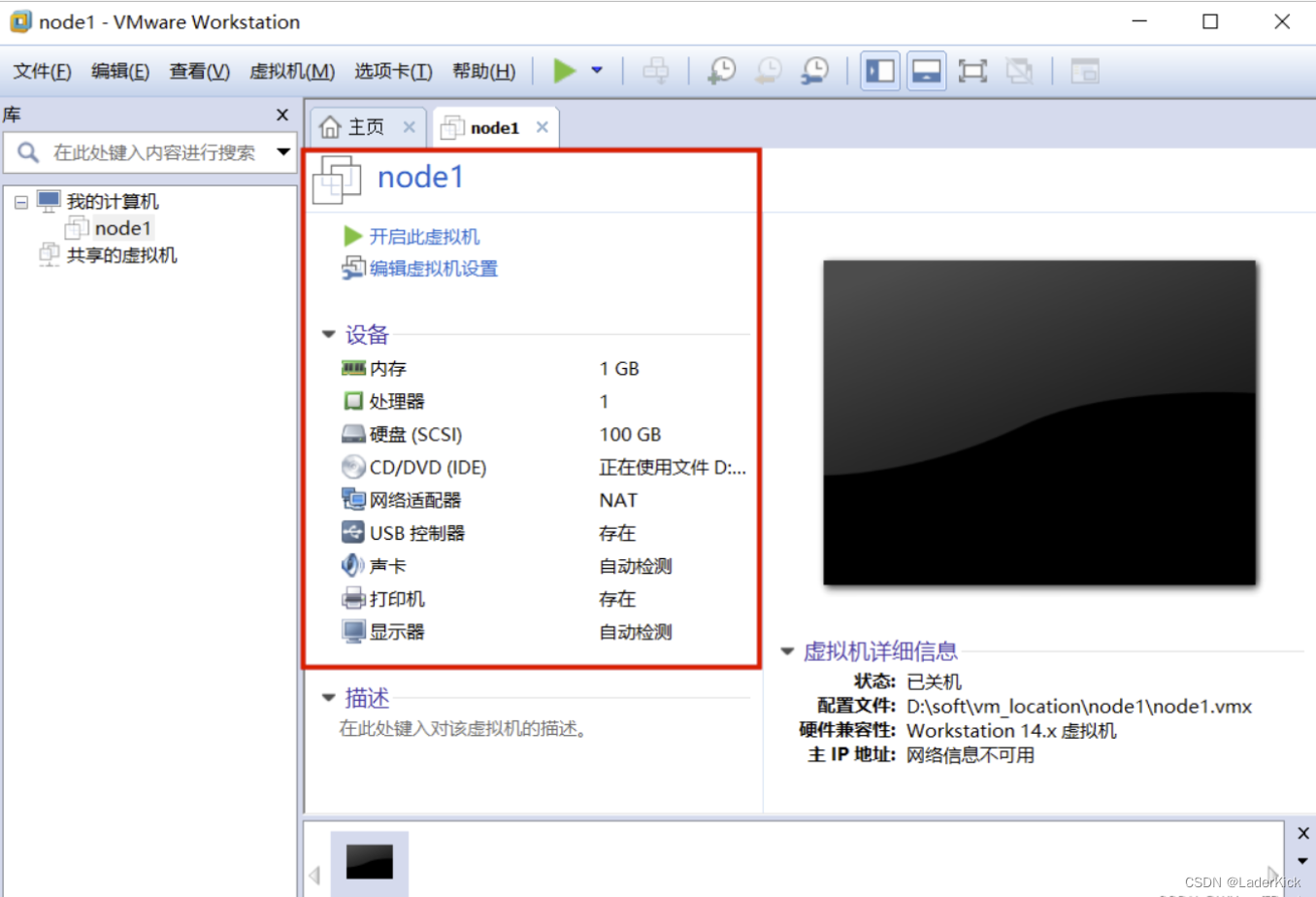Viewport: 1316px width, 897px height.
Task: Open the 虚拟机(M) menu
Action: coord(292,71)
